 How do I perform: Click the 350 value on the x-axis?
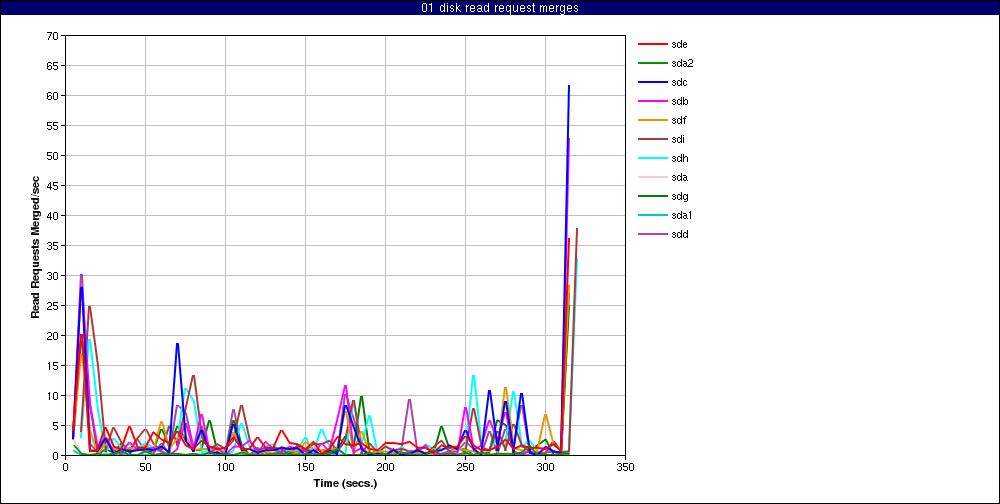tap(625, 467)
